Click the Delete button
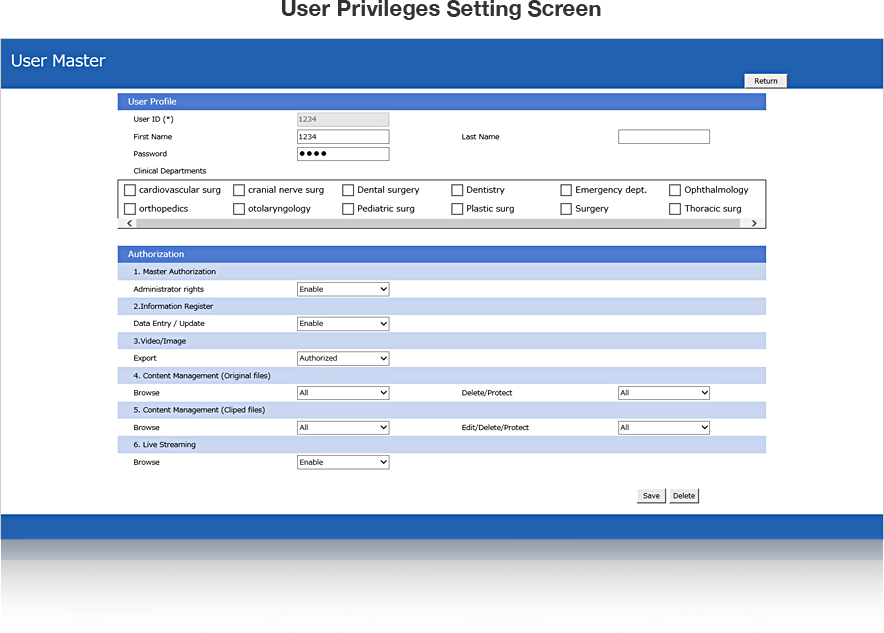 684,496
